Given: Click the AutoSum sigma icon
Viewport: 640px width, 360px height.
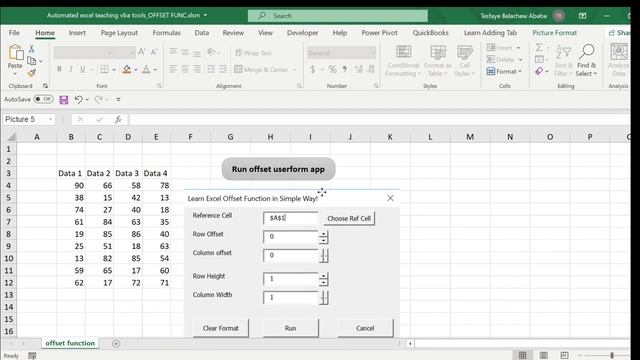Looking at the screenshot, I should [x=539, y=47].
